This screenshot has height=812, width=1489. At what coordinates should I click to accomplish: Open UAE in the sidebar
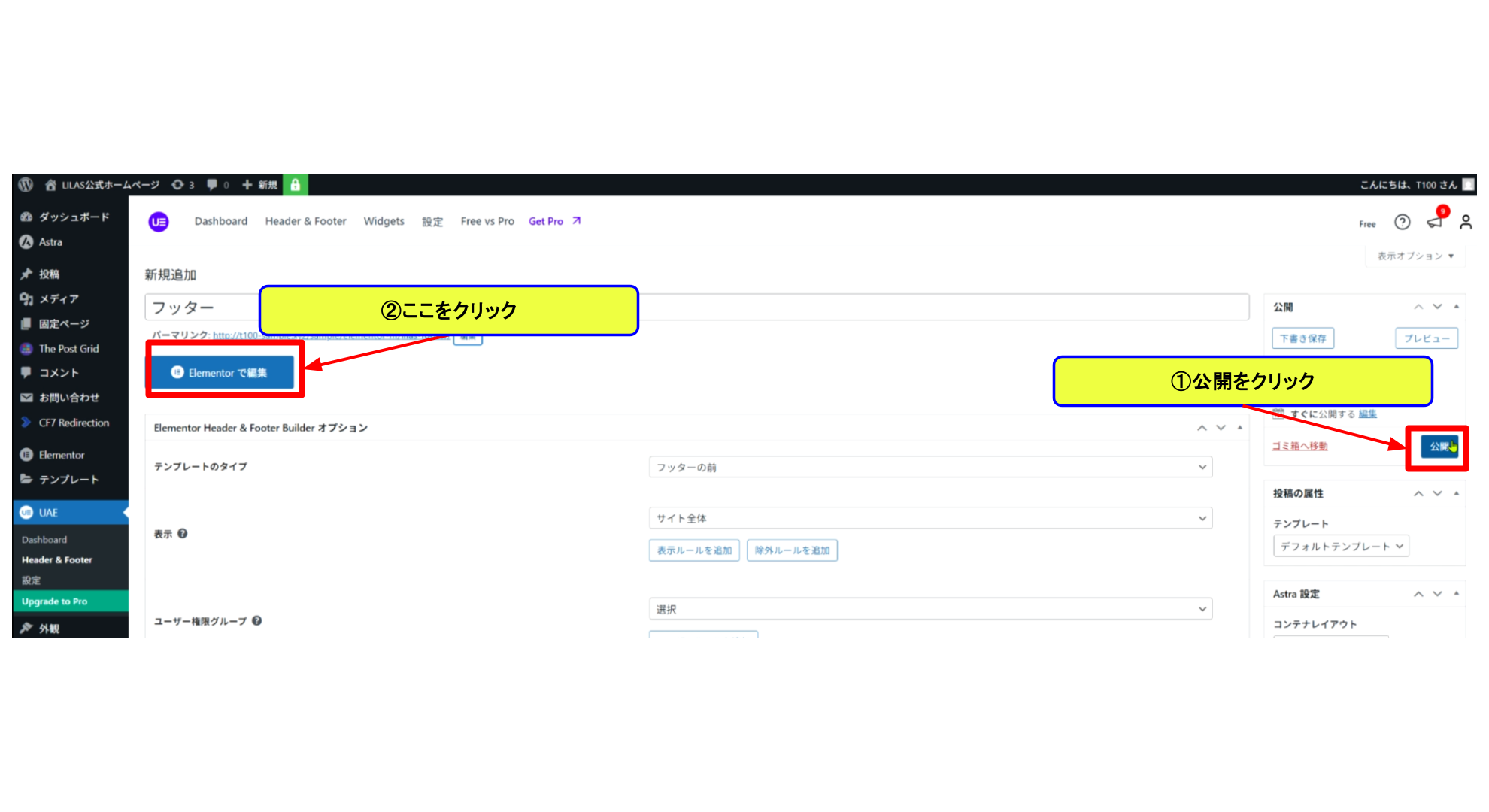[x=71, y=513]
